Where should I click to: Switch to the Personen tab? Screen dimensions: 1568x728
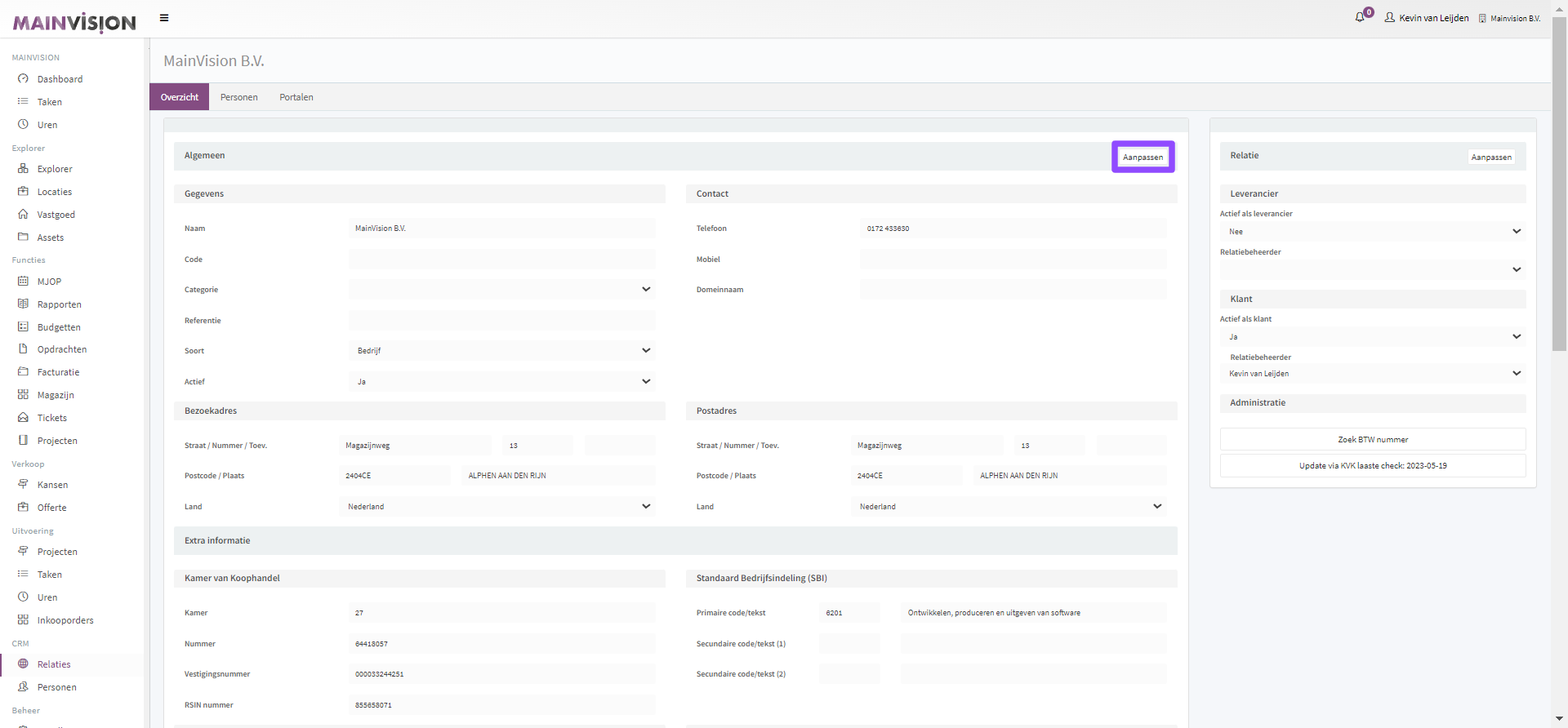[x=239, y=97]
